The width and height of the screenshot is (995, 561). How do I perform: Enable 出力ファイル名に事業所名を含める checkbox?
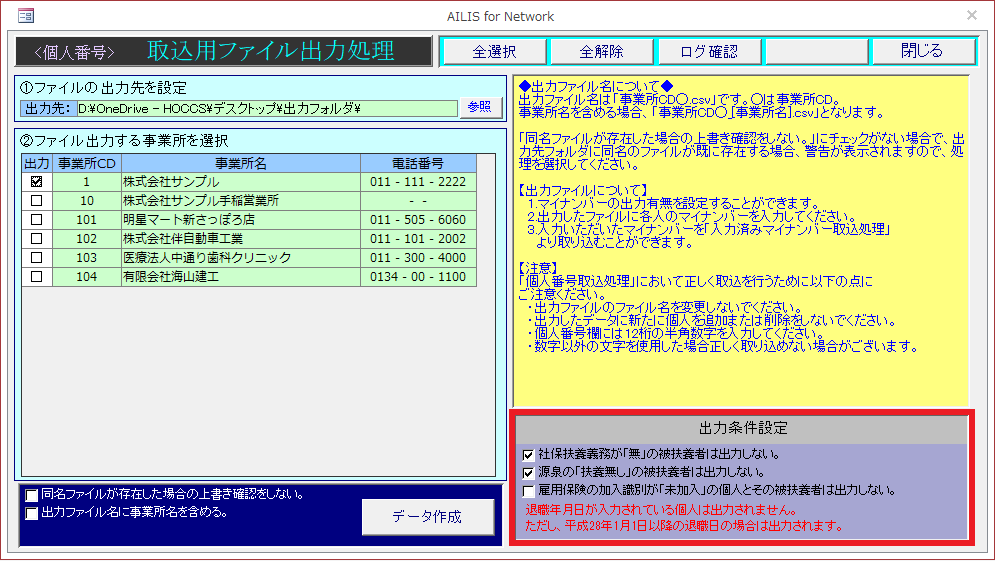[x=33, y=513]
